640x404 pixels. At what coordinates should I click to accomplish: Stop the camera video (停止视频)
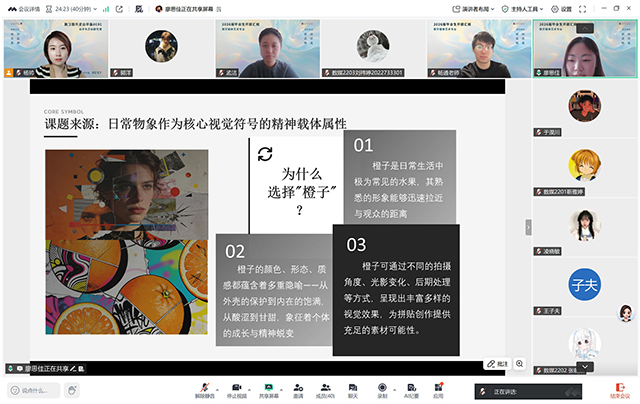[x=236, y=388]
